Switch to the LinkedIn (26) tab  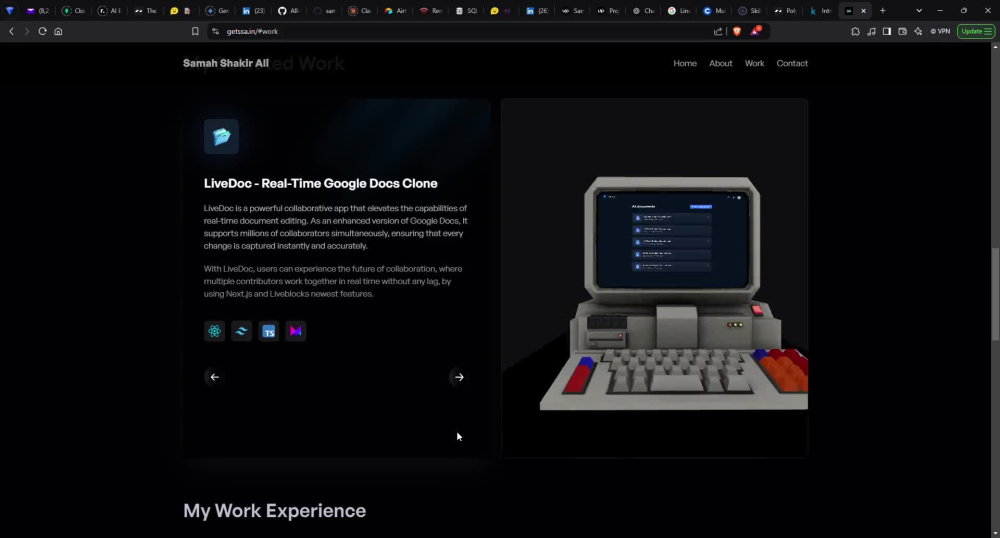[x=536, y=11]
